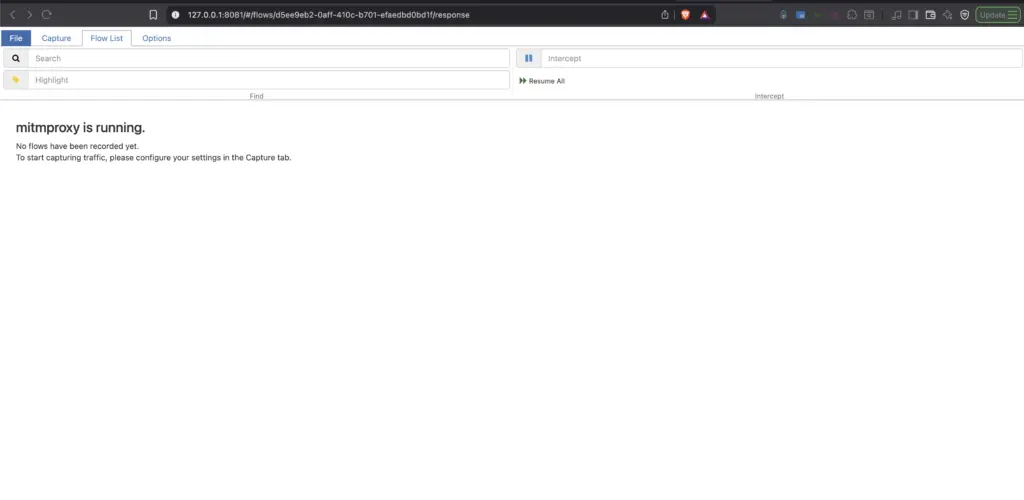1024x500 pixels.
Task: Open the Brave Wallet icon
Action: pyautogui.click(x=931, y=14)
